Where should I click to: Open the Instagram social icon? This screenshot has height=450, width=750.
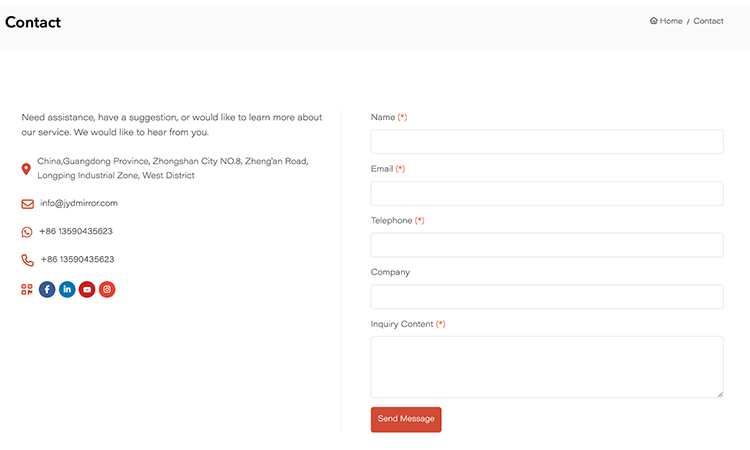point(107,290)
